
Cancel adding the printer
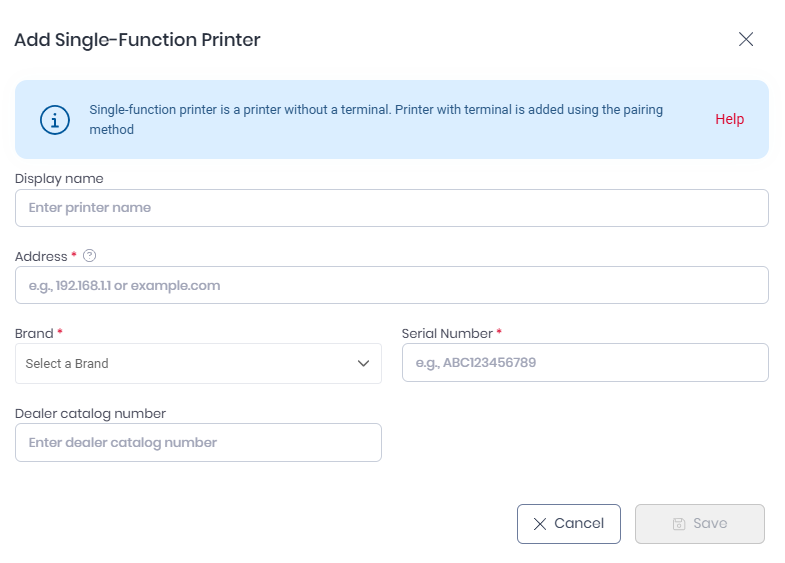(569, 523)
